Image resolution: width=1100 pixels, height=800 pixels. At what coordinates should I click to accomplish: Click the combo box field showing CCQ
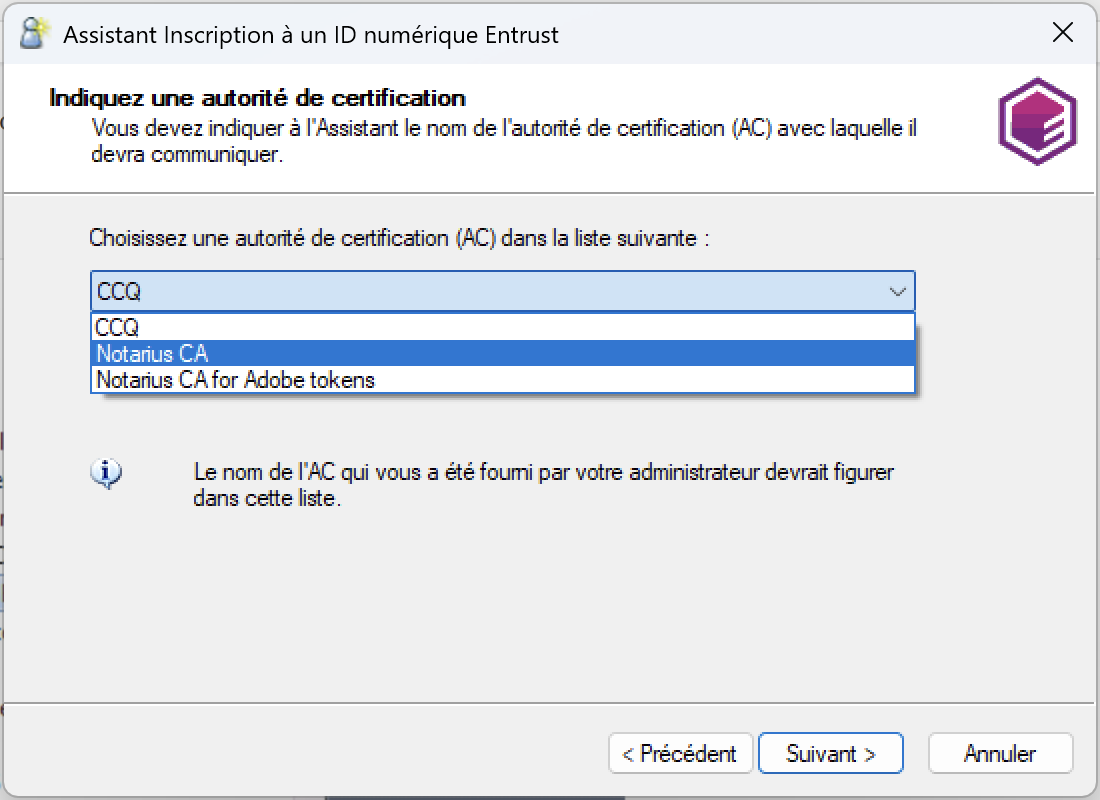pyautogui.click(x=480, y=292)
